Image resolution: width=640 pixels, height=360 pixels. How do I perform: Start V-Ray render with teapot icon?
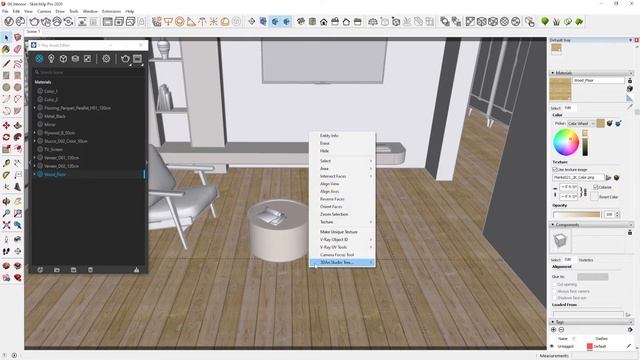34,22
